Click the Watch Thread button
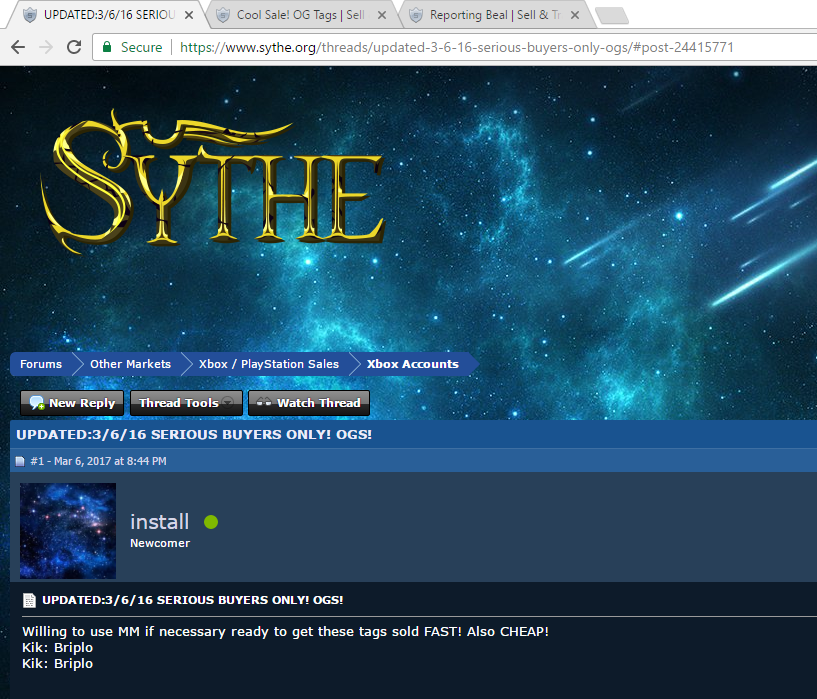This screenshot has height=699, width=817. coord(309,403)
